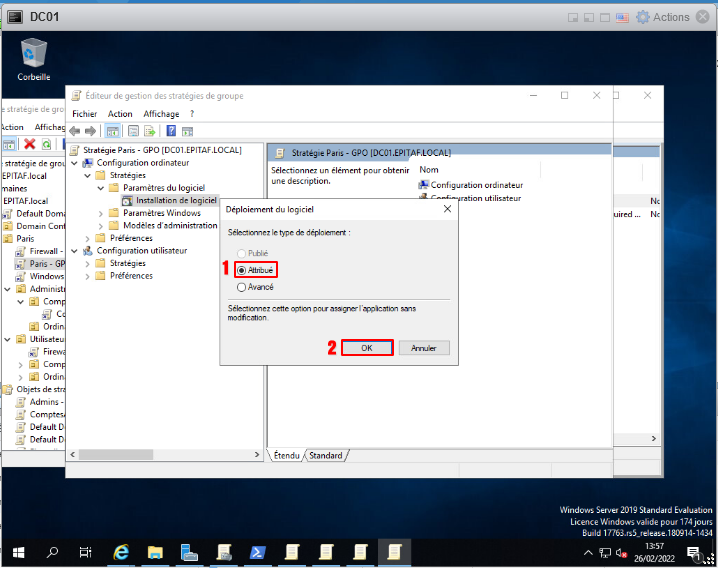Confirm the deployment with OK
The height and width of the screenshot is (568, 718).
[x=366, y=348]
